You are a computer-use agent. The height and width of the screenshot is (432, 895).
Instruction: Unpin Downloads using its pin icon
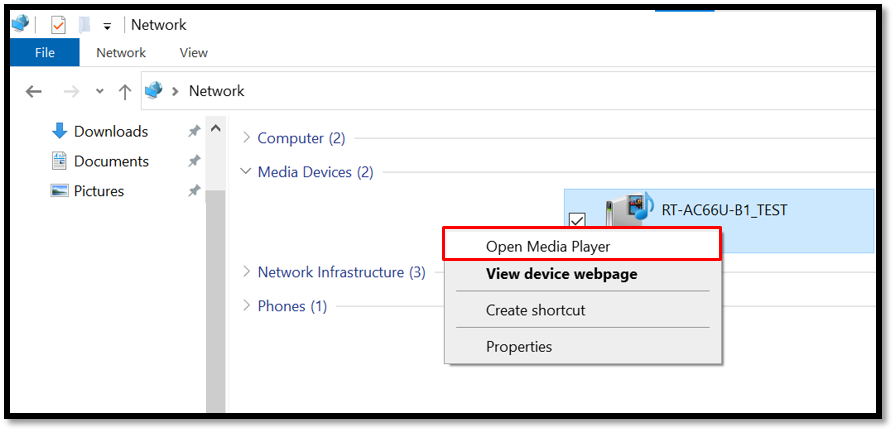point(194,131)
